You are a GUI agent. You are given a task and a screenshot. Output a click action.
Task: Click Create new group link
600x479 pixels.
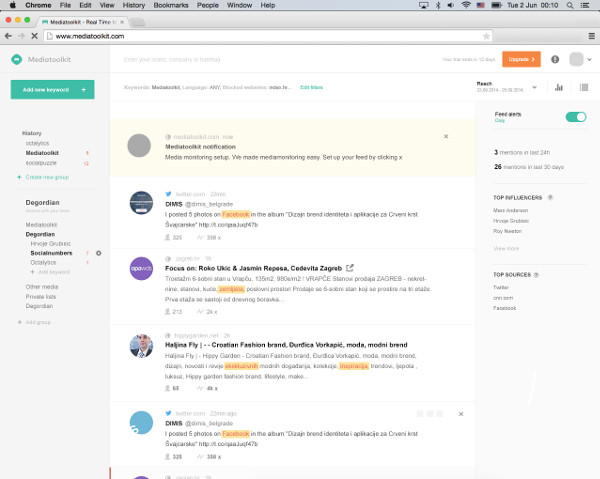click(x=47, y=177)
